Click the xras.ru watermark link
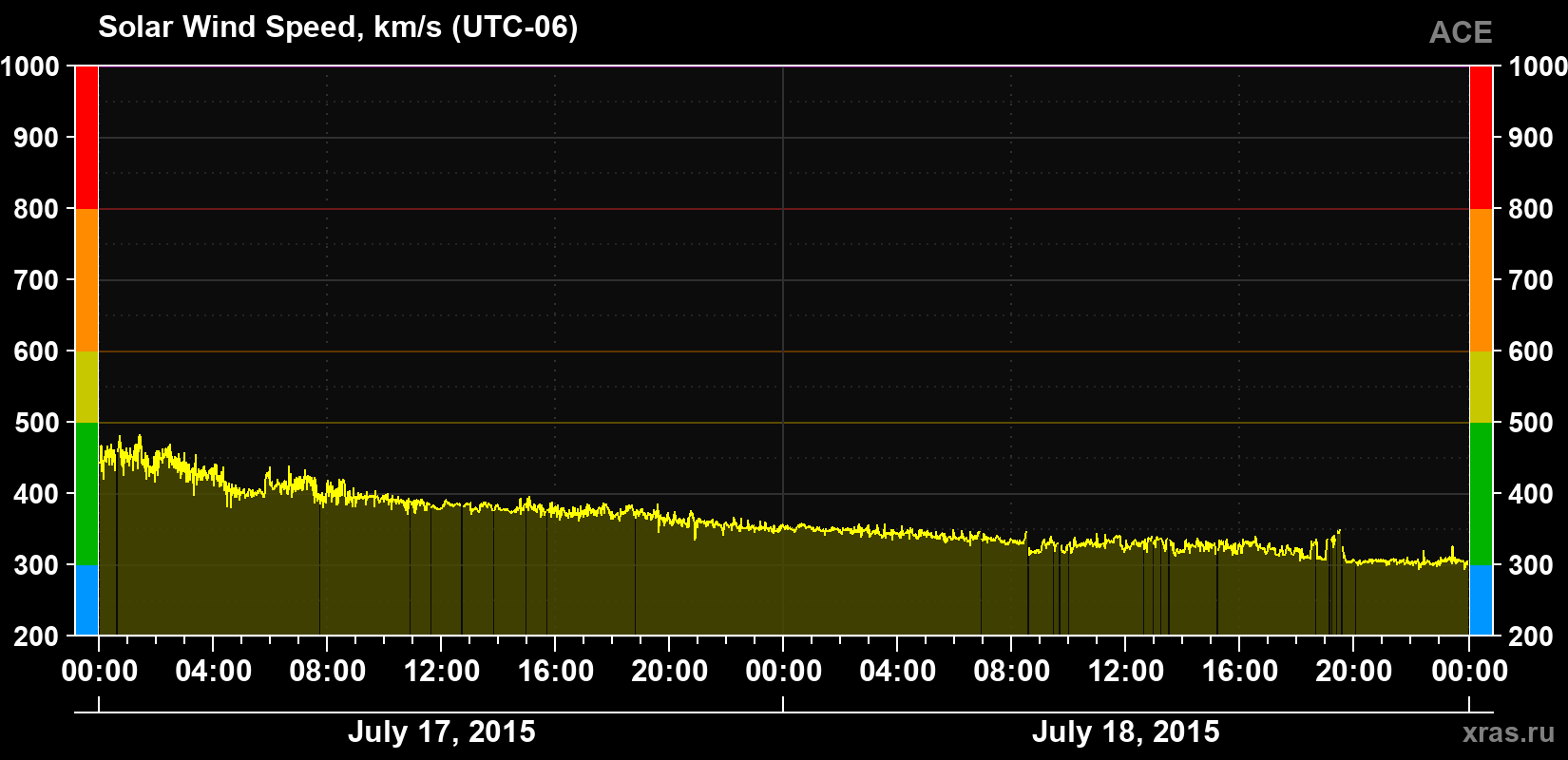The image size is (1568, 760). [1508, 732]
